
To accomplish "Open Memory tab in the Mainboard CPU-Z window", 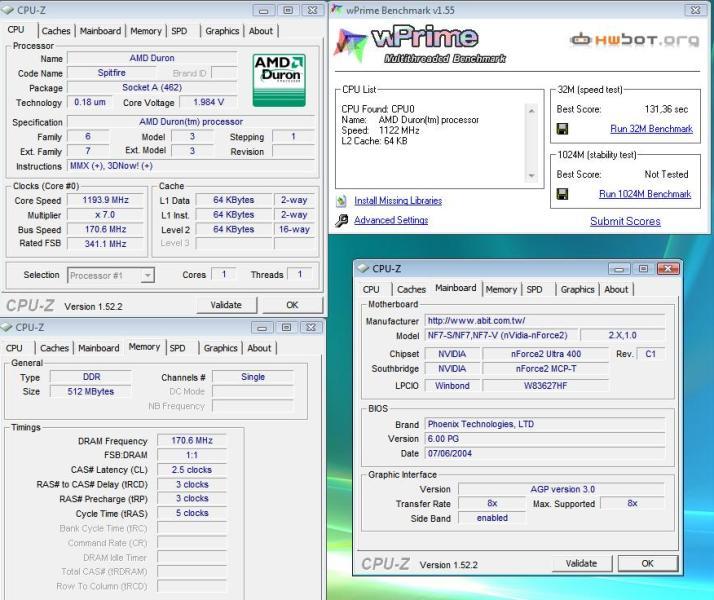I will point(501,290).
